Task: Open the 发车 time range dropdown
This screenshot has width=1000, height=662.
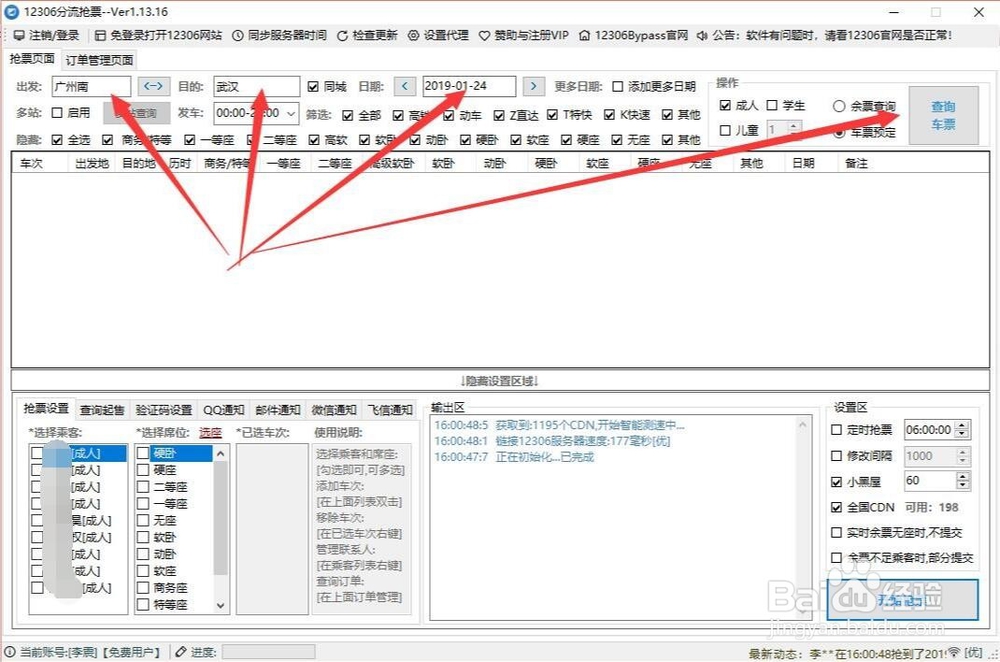Action: pyautogui.click(x=291, y=114)
